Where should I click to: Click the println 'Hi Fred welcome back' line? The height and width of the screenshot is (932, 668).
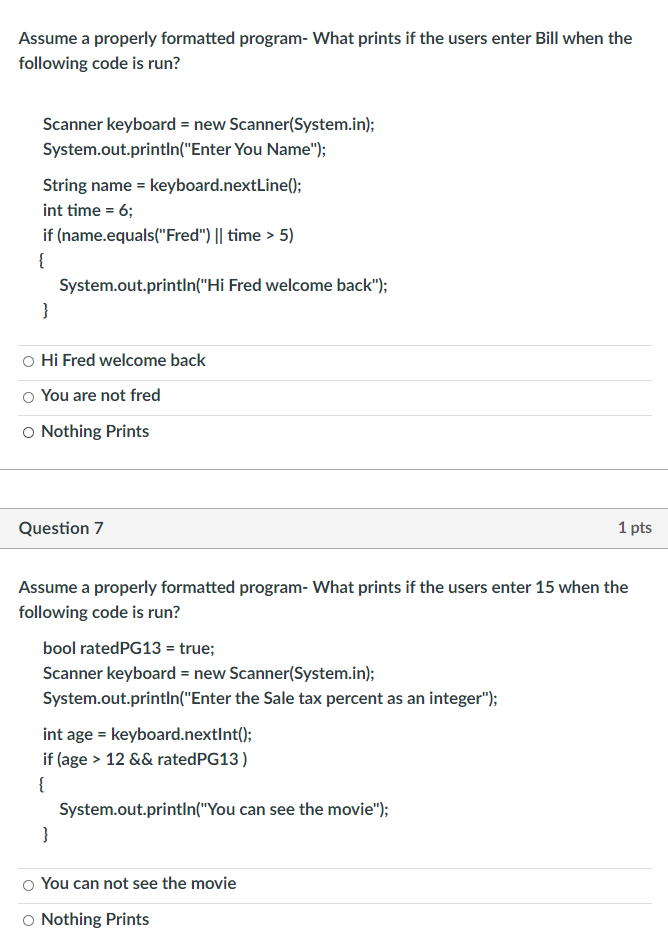point(224,285)
